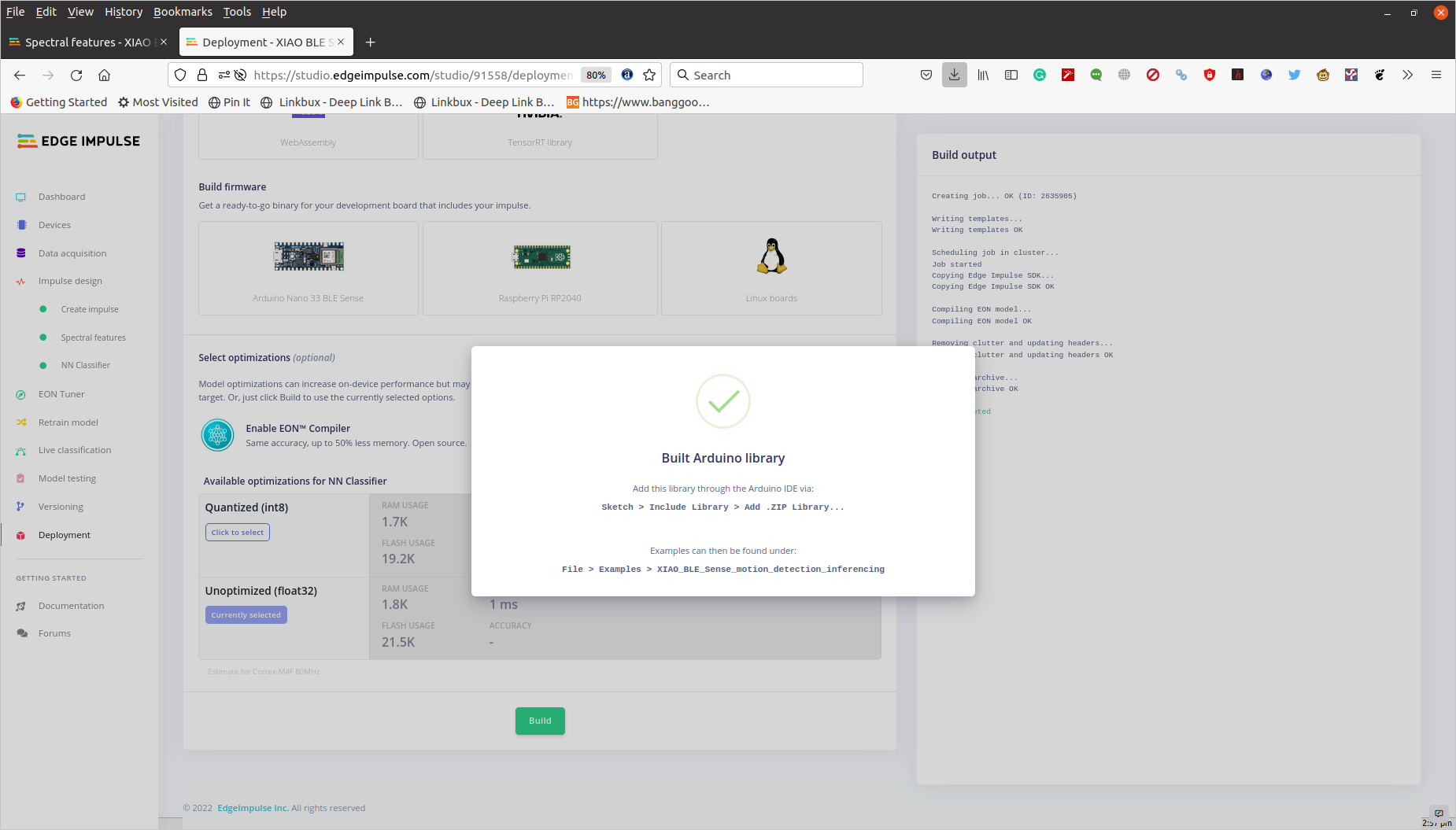Open the Grammarly extension icon
Screen dimensions: 1456x830
click(1040, 75)
